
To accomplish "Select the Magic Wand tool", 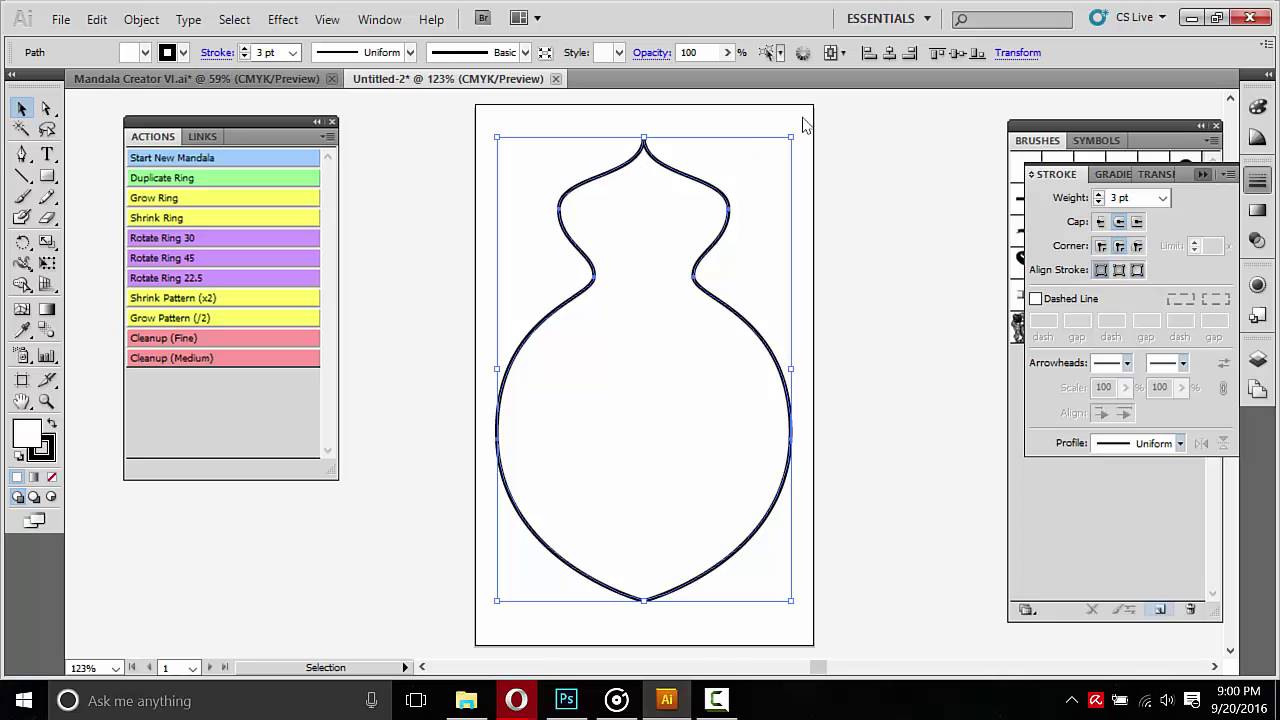I will point(22,130).
